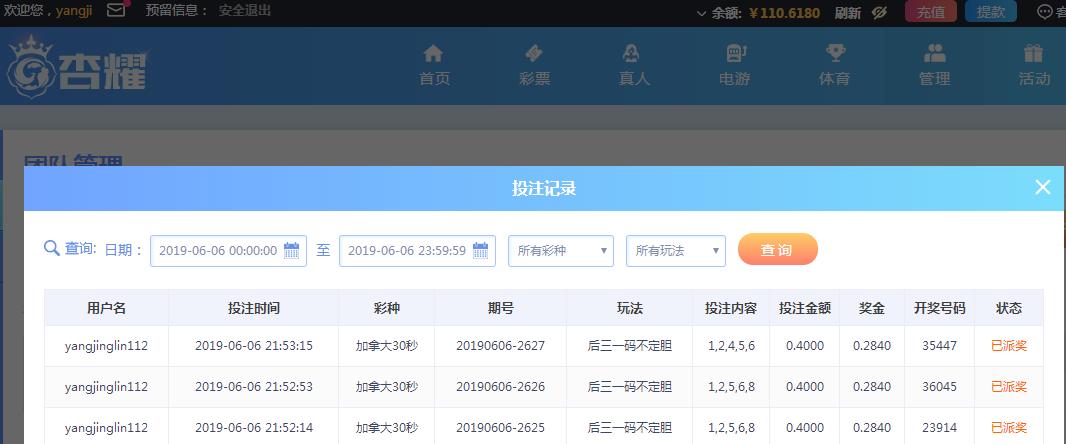Viewport: 1066px width, 444px height.
Task: Click the 首页 home icon
Action: point(433,53)
